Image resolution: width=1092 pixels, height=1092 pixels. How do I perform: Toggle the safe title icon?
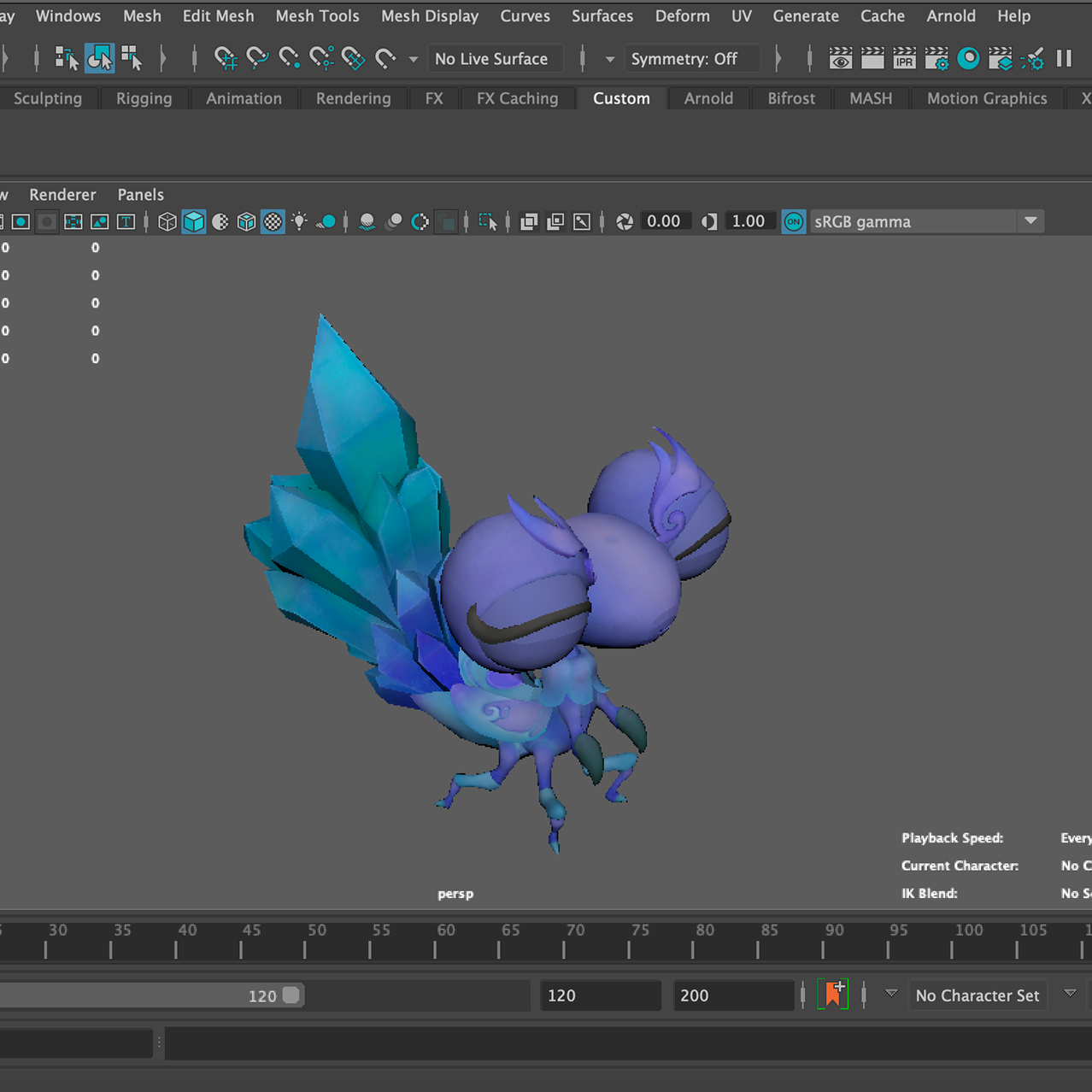(126, 222)
